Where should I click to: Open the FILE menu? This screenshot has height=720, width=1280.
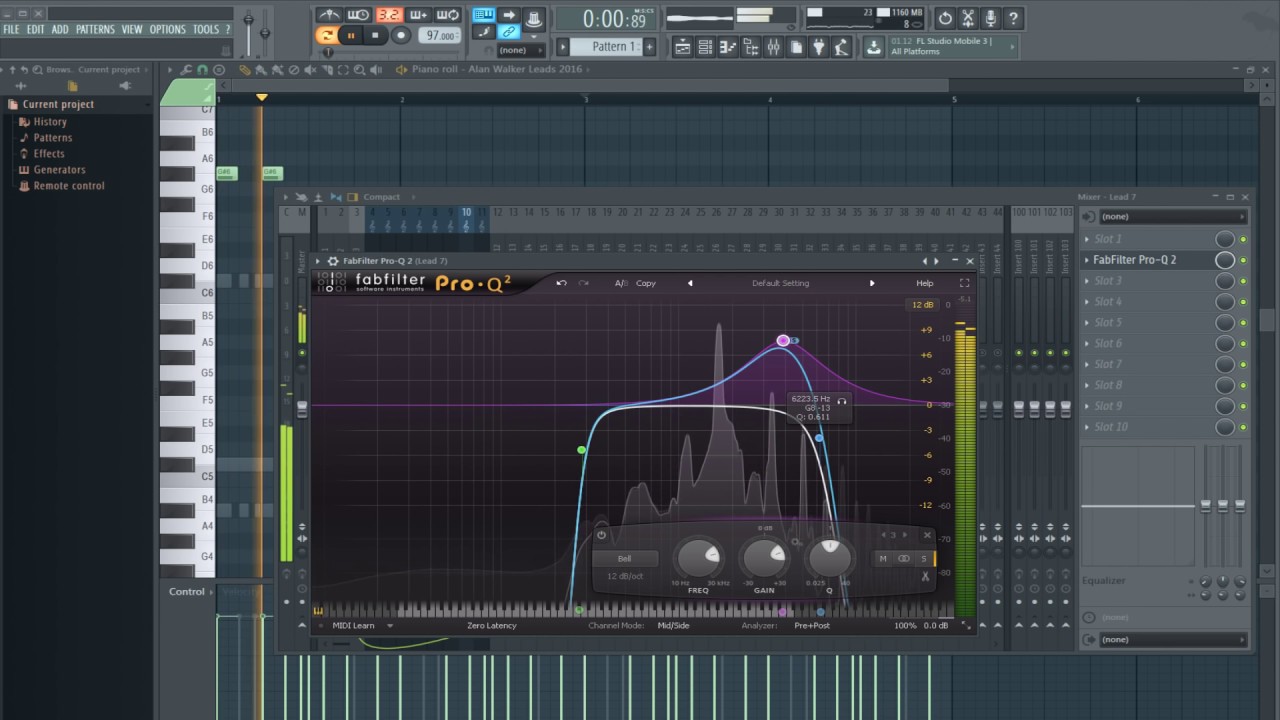tap(11, 30)
